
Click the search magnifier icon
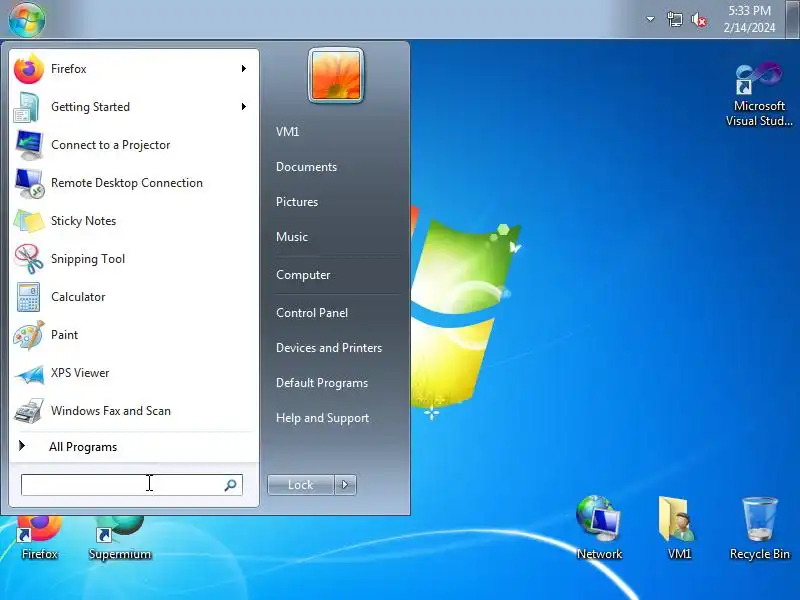(x=231, y=485)
